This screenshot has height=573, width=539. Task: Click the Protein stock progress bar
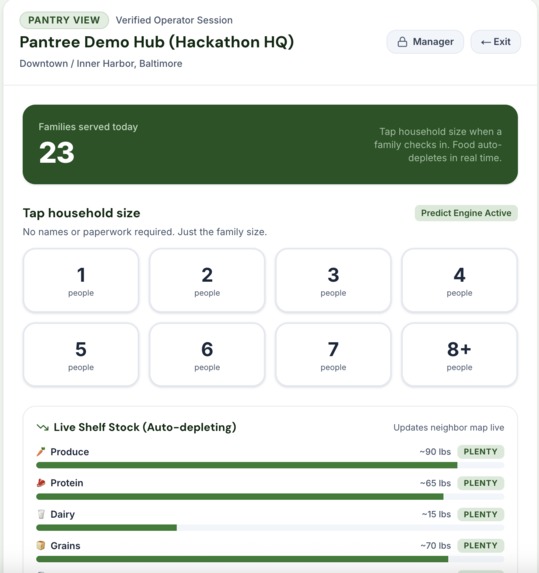click(x=270, y=497)
